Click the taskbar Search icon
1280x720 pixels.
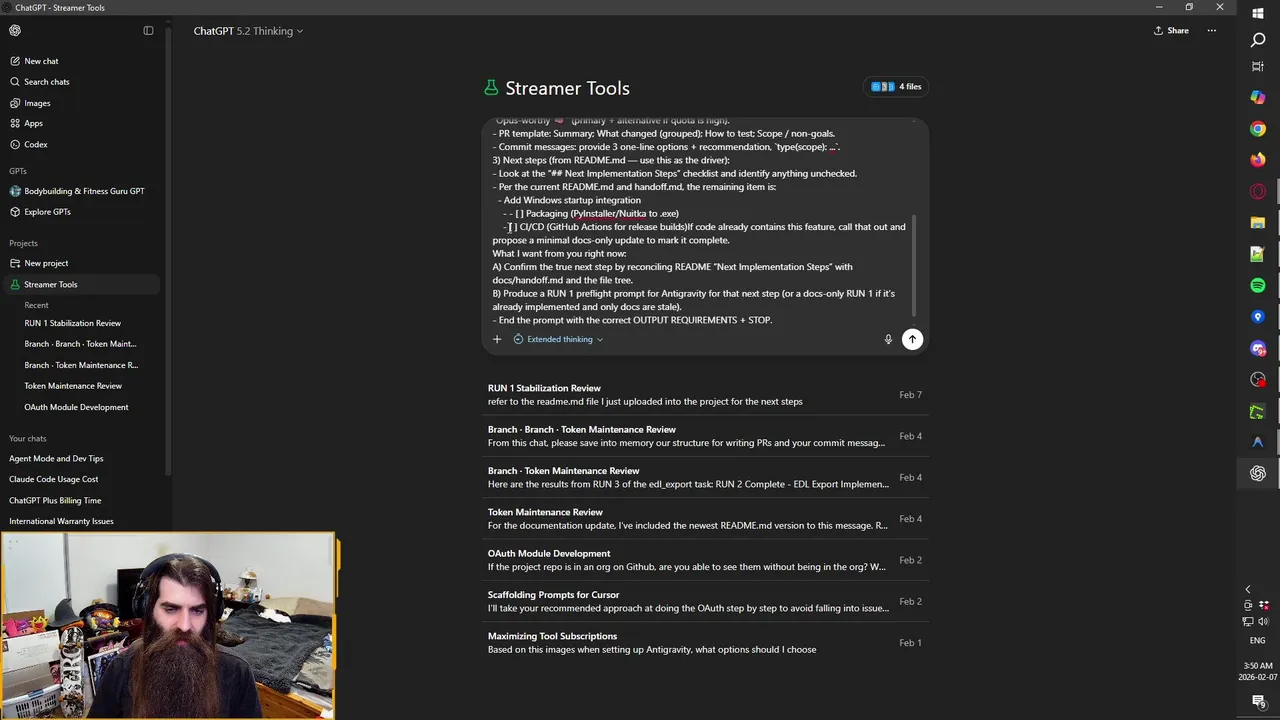pyautogui.click(x=1258, y=40)
